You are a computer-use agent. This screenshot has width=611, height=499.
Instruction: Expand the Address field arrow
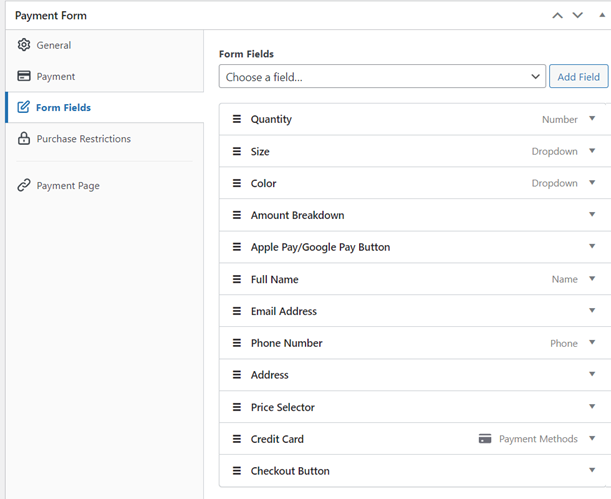(x=592, y=375)
